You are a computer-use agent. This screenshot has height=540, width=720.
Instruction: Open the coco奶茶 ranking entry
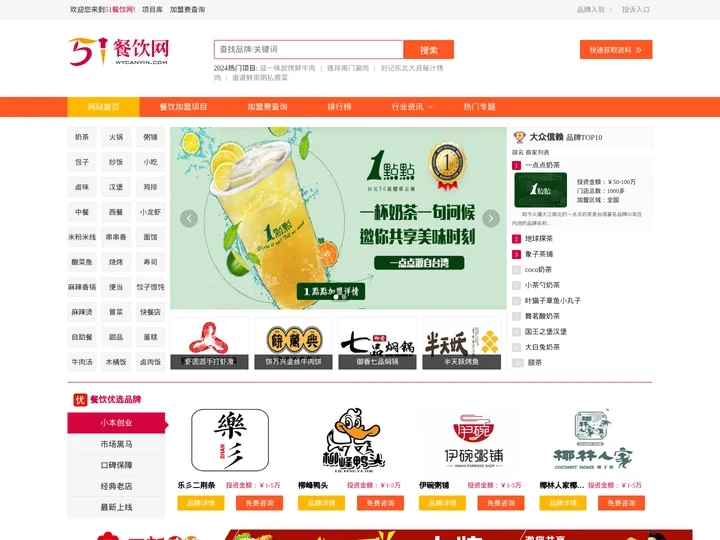click(x=538, y=270)
